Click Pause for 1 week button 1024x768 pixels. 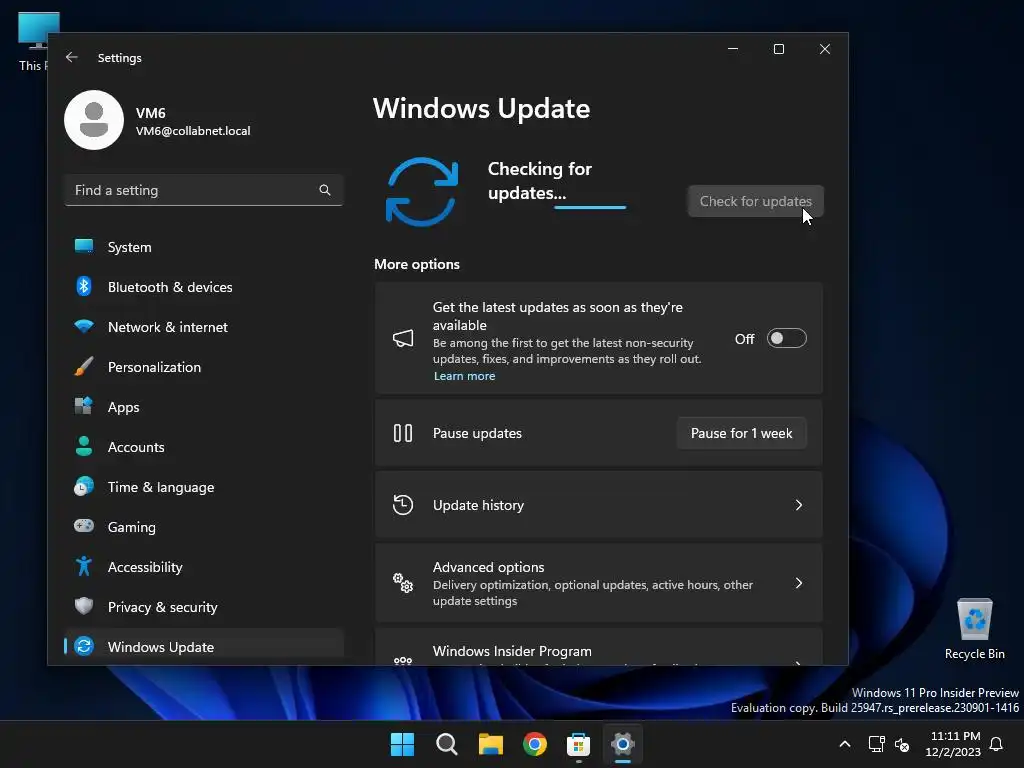(741, 433)
